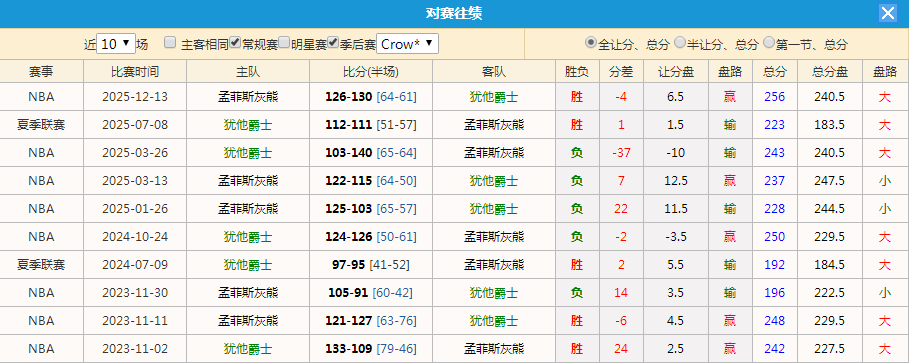Click the total line 222.5
Viewport: 909px width, 363px height.
coord(830,293)
